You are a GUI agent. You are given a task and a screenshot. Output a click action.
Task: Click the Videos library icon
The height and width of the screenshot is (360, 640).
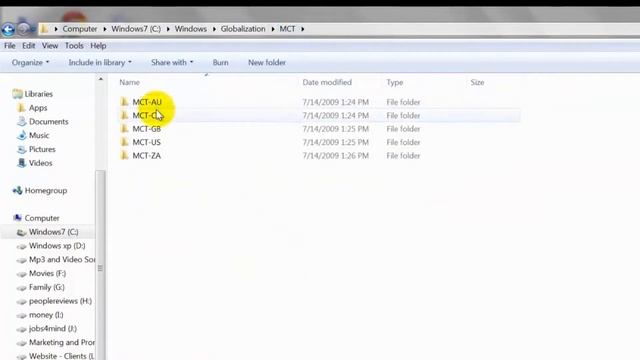coord(22,163)
